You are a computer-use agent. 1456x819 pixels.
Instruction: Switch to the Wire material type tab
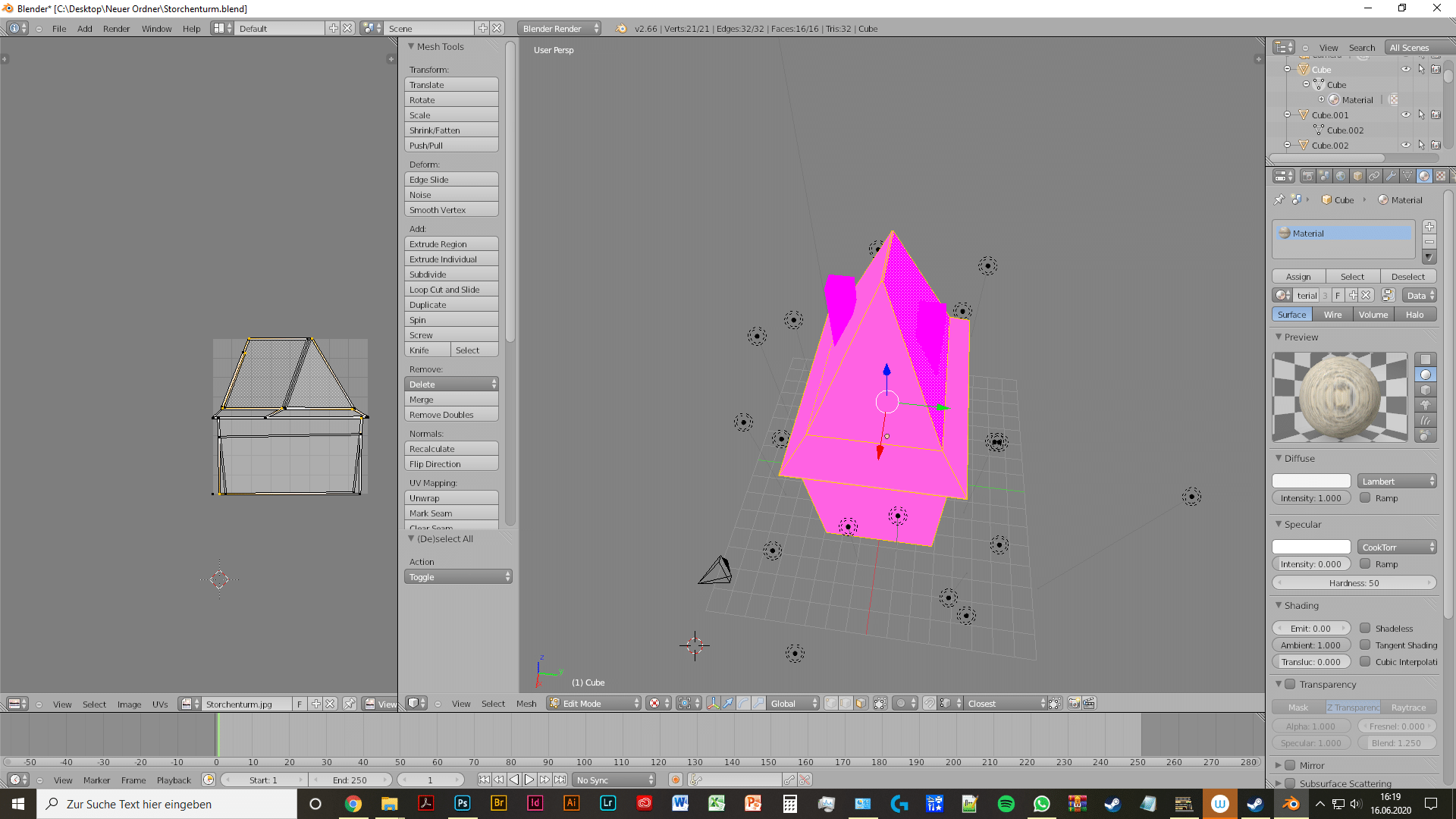pos(1332,314)
